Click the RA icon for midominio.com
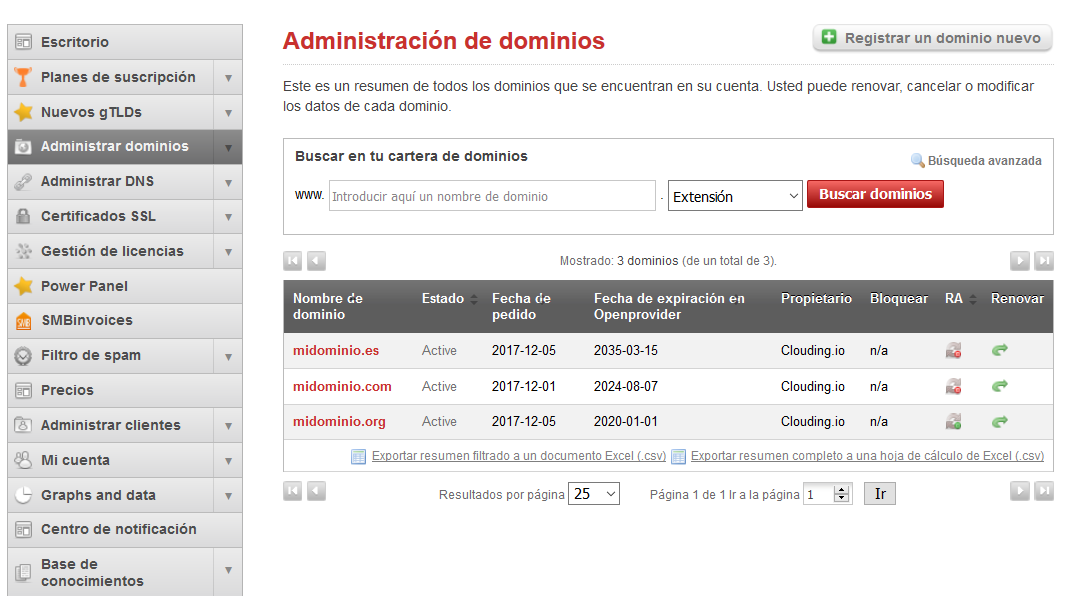This screenshot has width=1075, height=596. pyautogui.click(x=953, y=386)
